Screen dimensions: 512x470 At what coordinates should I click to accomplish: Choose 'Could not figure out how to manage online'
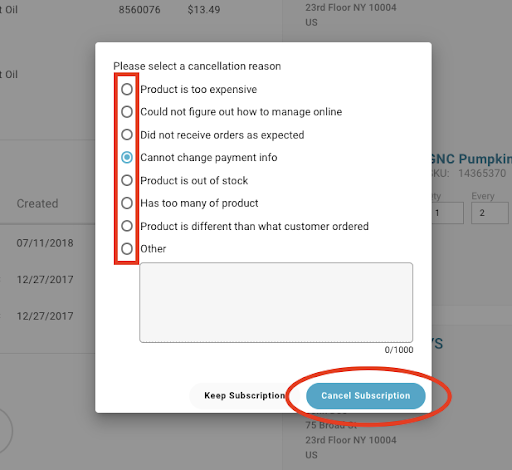[127, 112]
